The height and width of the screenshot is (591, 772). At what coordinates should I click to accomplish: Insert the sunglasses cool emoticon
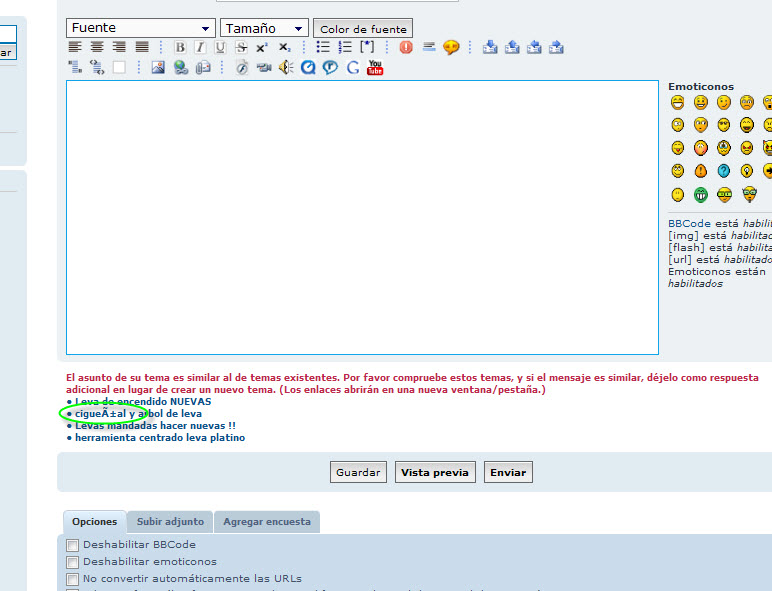[x=724, y=125]
